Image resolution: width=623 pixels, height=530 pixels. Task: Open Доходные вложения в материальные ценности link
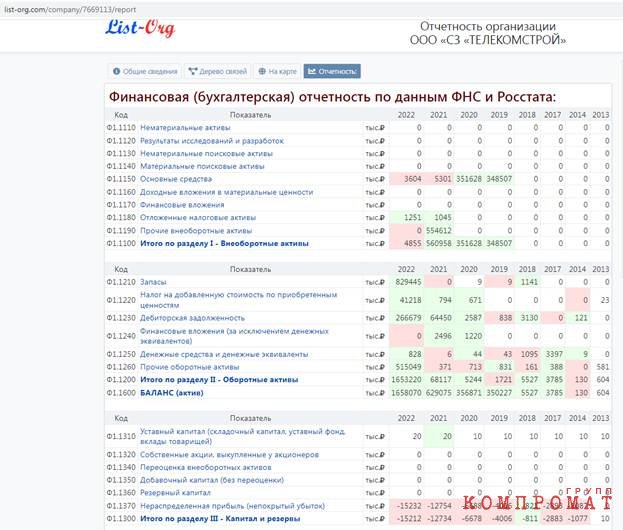click(x=226, y=192)
